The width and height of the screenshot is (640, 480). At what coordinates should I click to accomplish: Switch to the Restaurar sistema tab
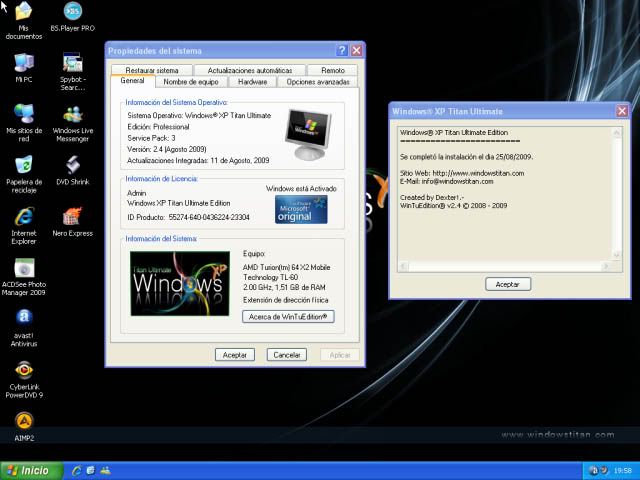click(151, 70)
